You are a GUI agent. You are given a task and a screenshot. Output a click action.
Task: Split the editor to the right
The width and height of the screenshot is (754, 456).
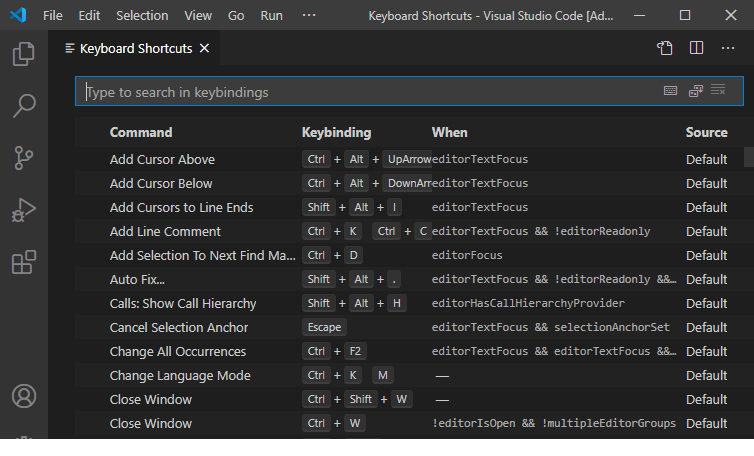(696, 48)
